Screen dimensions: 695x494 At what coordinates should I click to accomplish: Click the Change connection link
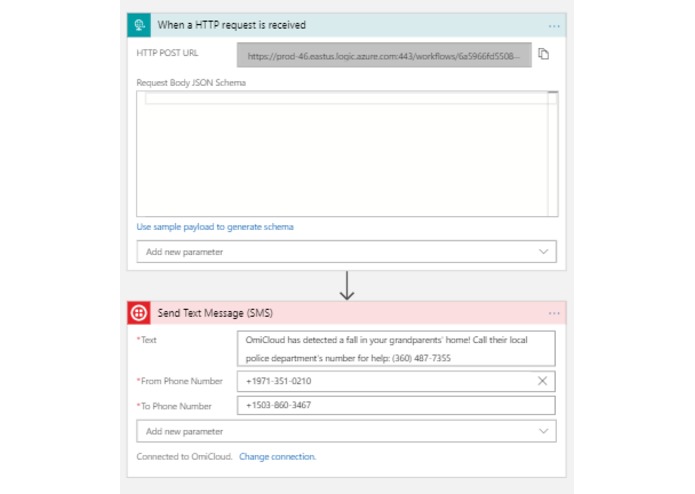coord(277,457)
